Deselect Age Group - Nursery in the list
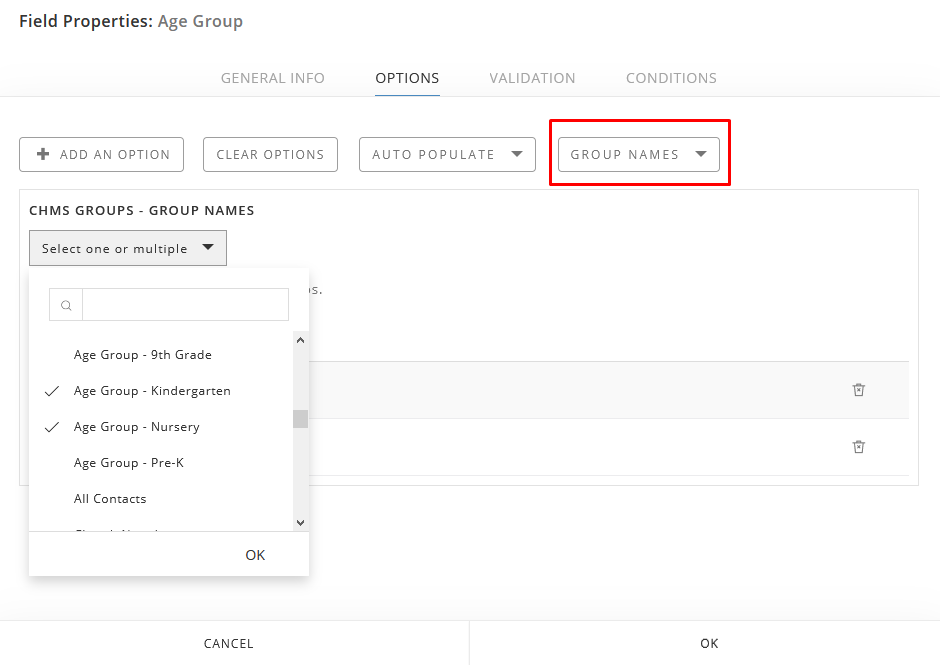Viewport: 940px width, 665px height. tap(136, 426)
